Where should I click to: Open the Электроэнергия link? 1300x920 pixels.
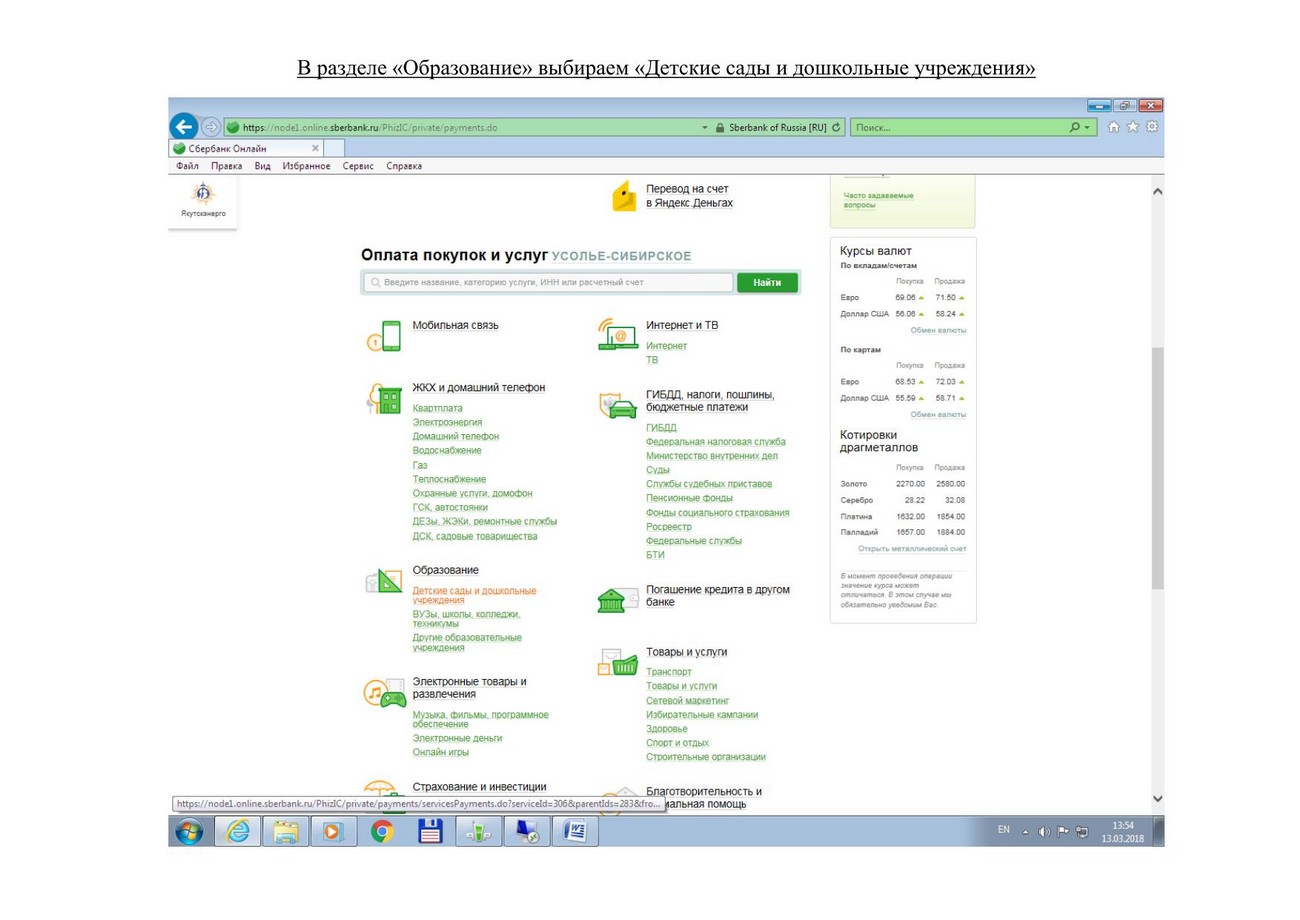tap(447, 422)
